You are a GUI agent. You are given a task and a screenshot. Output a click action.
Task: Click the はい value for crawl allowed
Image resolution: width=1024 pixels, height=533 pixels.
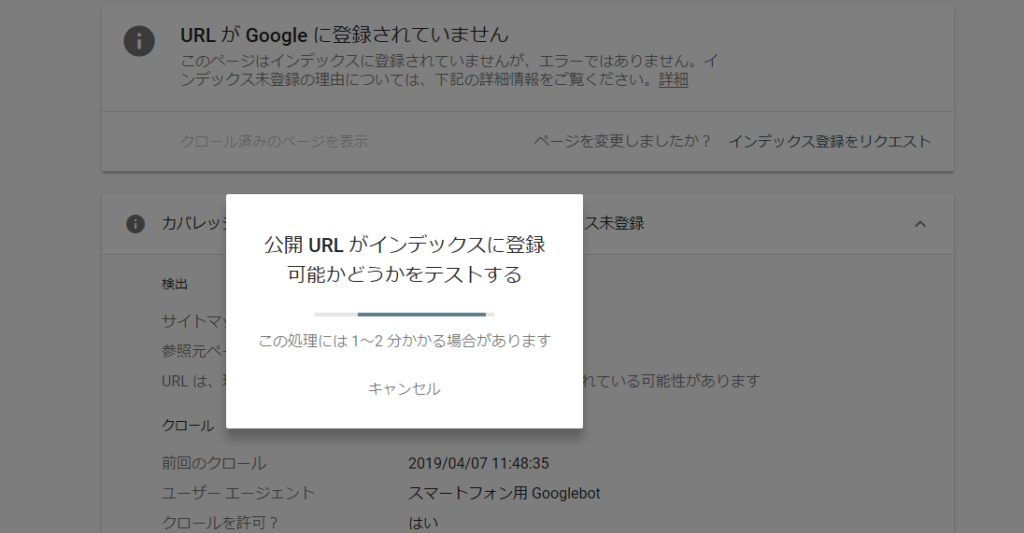[x=423, y=523]
